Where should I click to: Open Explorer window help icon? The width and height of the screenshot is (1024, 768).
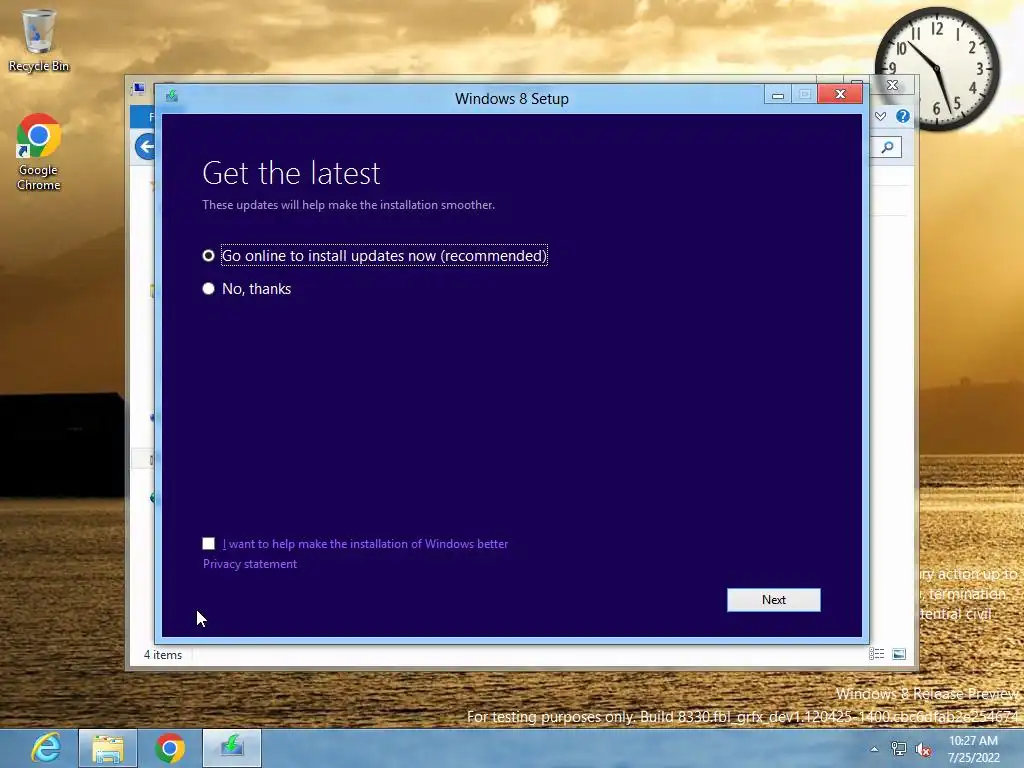pos(903,116)
